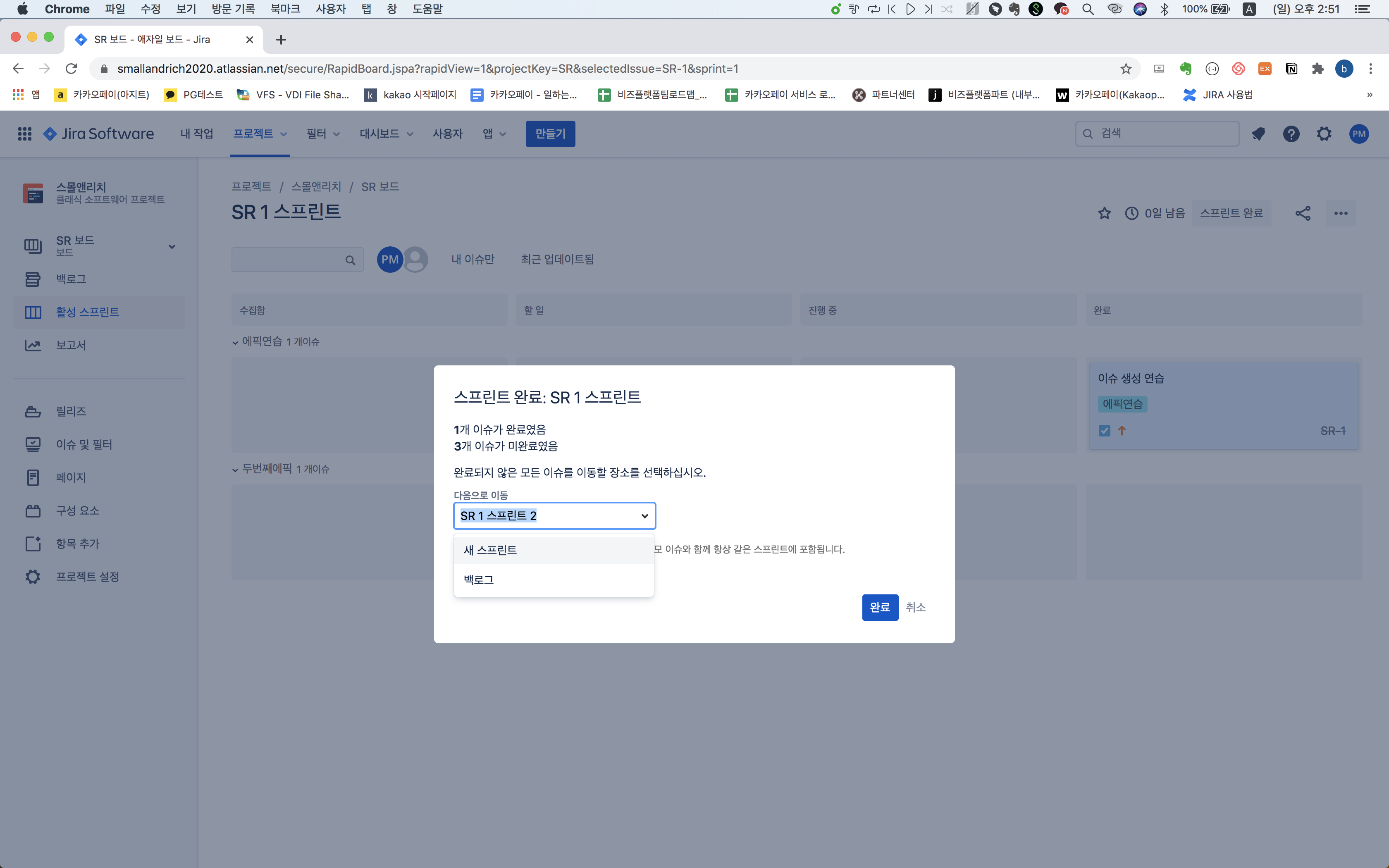The height and width of the screenshot is (868, 1389).
Task: Open the Jira app switcher grid icon
Action: (24, 134)
